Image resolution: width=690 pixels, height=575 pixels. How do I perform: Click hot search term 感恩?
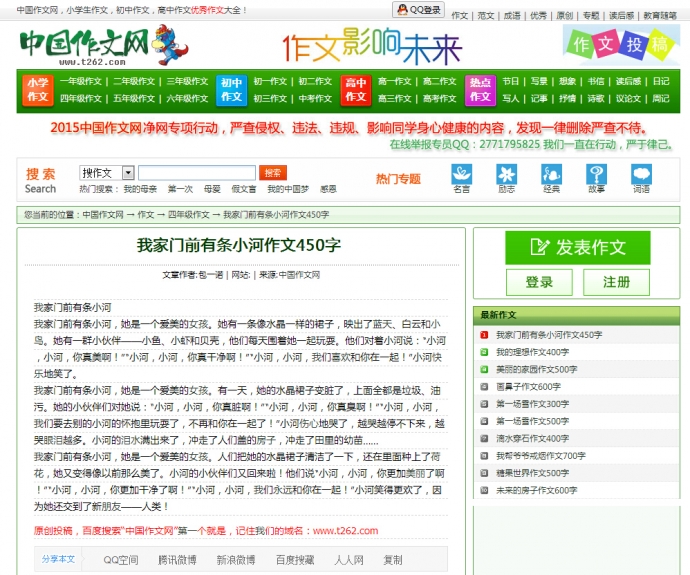click(328, 189)
